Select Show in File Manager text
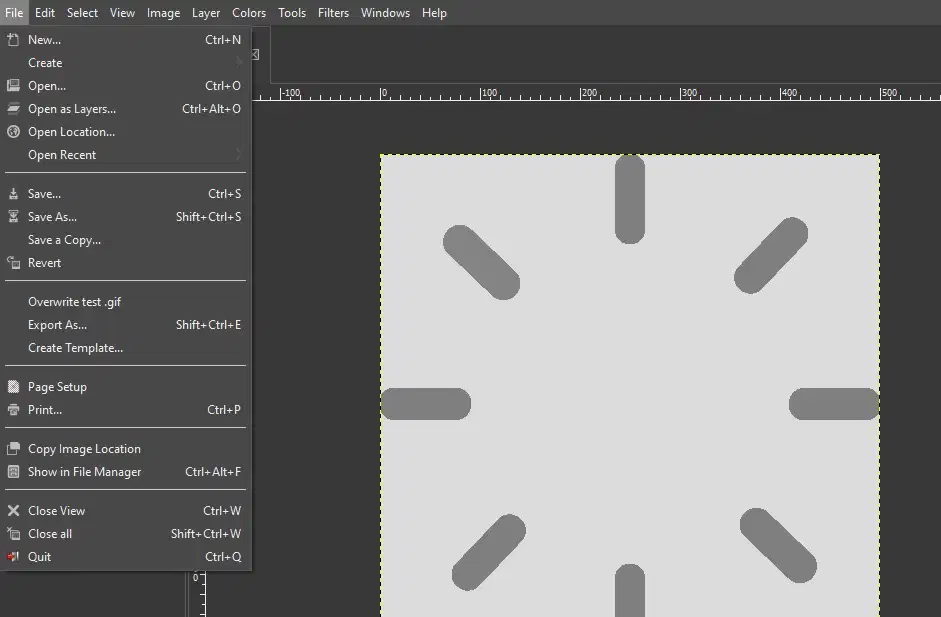This screenshot has width=941, height=617. tap(85, 472)
